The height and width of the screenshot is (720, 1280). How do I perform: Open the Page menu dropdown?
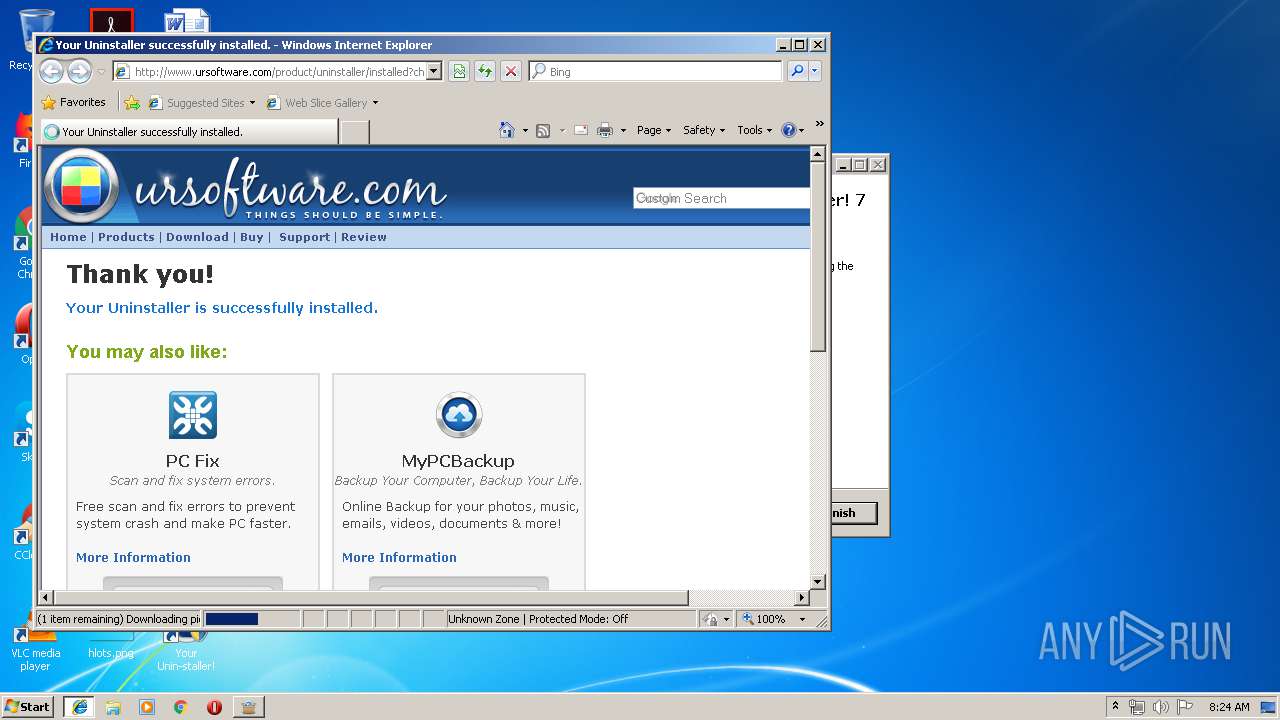pos(654,130)
